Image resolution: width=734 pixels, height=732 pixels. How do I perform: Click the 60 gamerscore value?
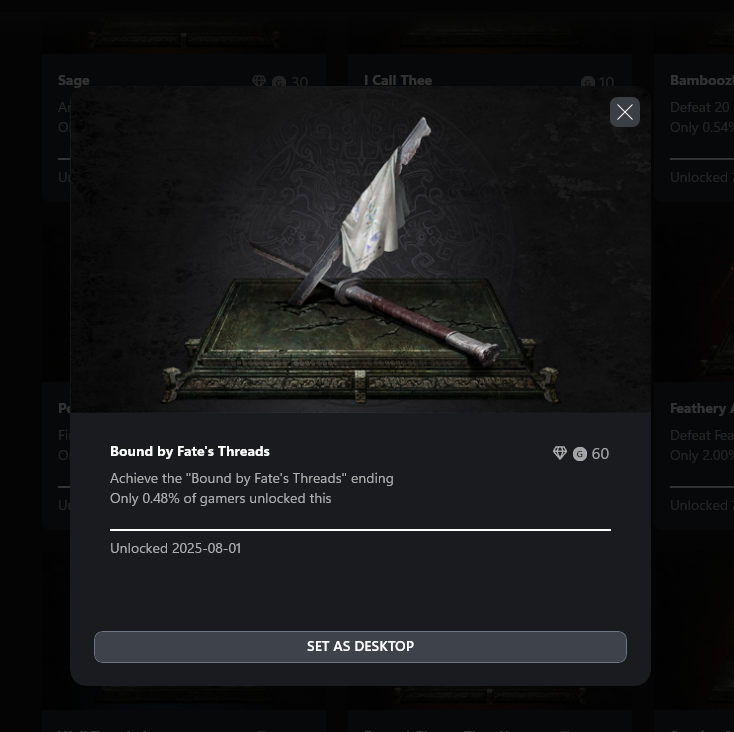[x=600, y=454]
